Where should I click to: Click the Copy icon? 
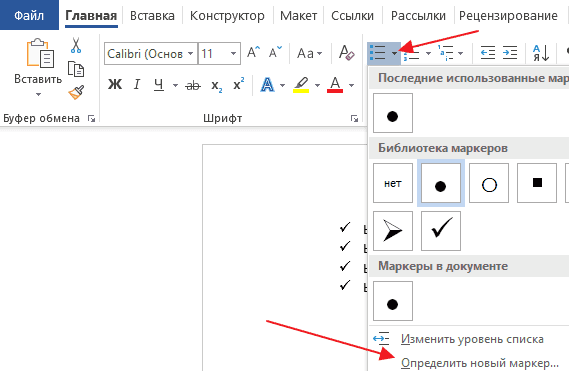point(76,69)
